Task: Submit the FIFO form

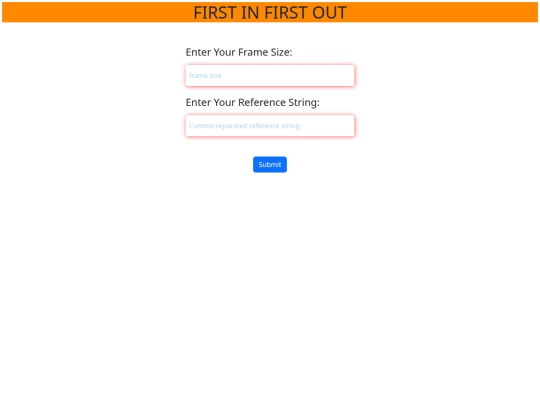Action: click(270, 165)
